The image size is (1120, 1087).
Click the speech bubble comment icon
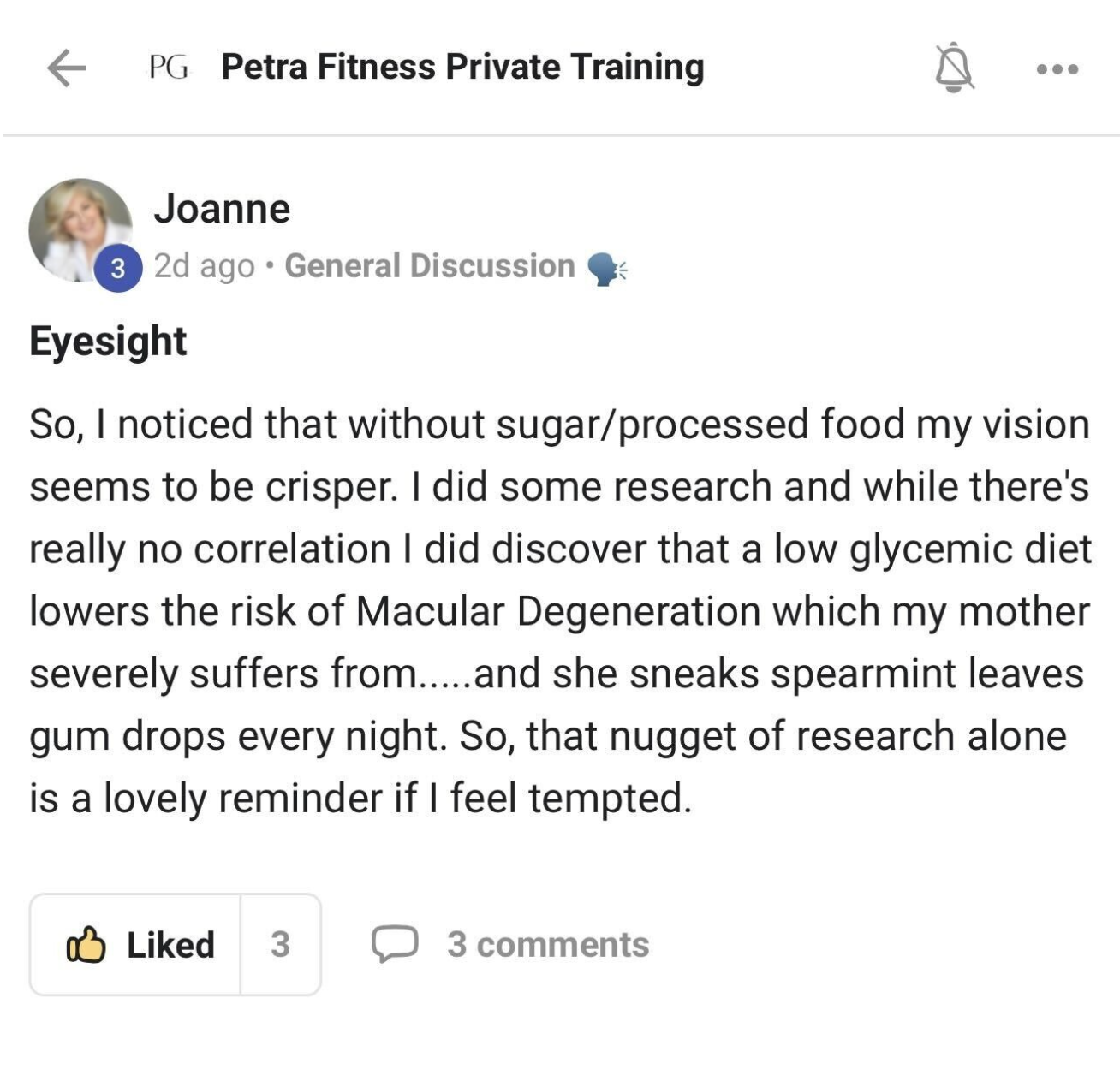coord(394,944)
